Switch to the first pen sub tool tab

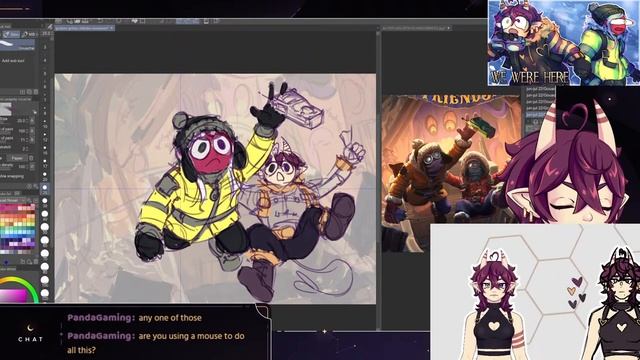coord(11,34)
